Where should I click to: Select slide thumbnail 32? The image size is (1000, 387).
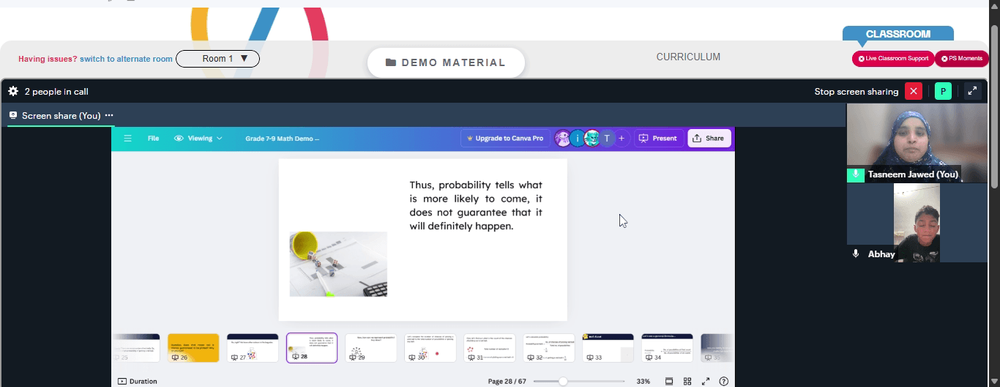point(549,348)
